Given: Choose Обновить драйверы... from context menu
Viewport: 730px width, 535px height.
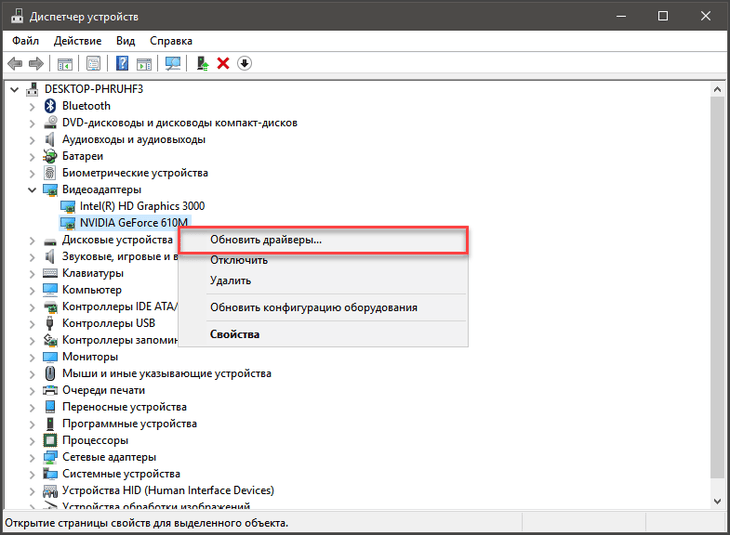Looking at the screenshot, I should pyautogui.click(x=323, y=240).
